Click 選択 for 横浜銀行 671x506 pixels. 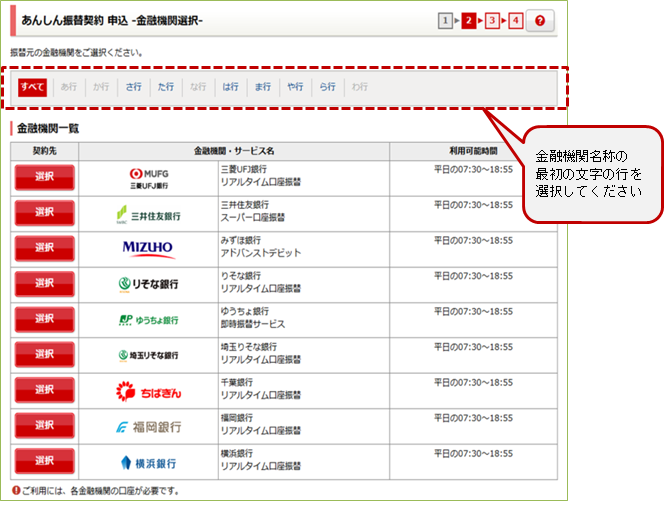click(x=45, y=461)
